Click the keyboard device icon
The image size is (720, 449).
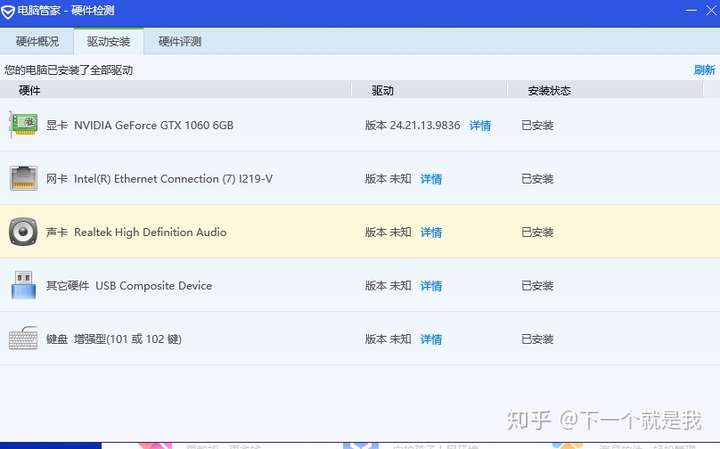(x=23, y=338)
